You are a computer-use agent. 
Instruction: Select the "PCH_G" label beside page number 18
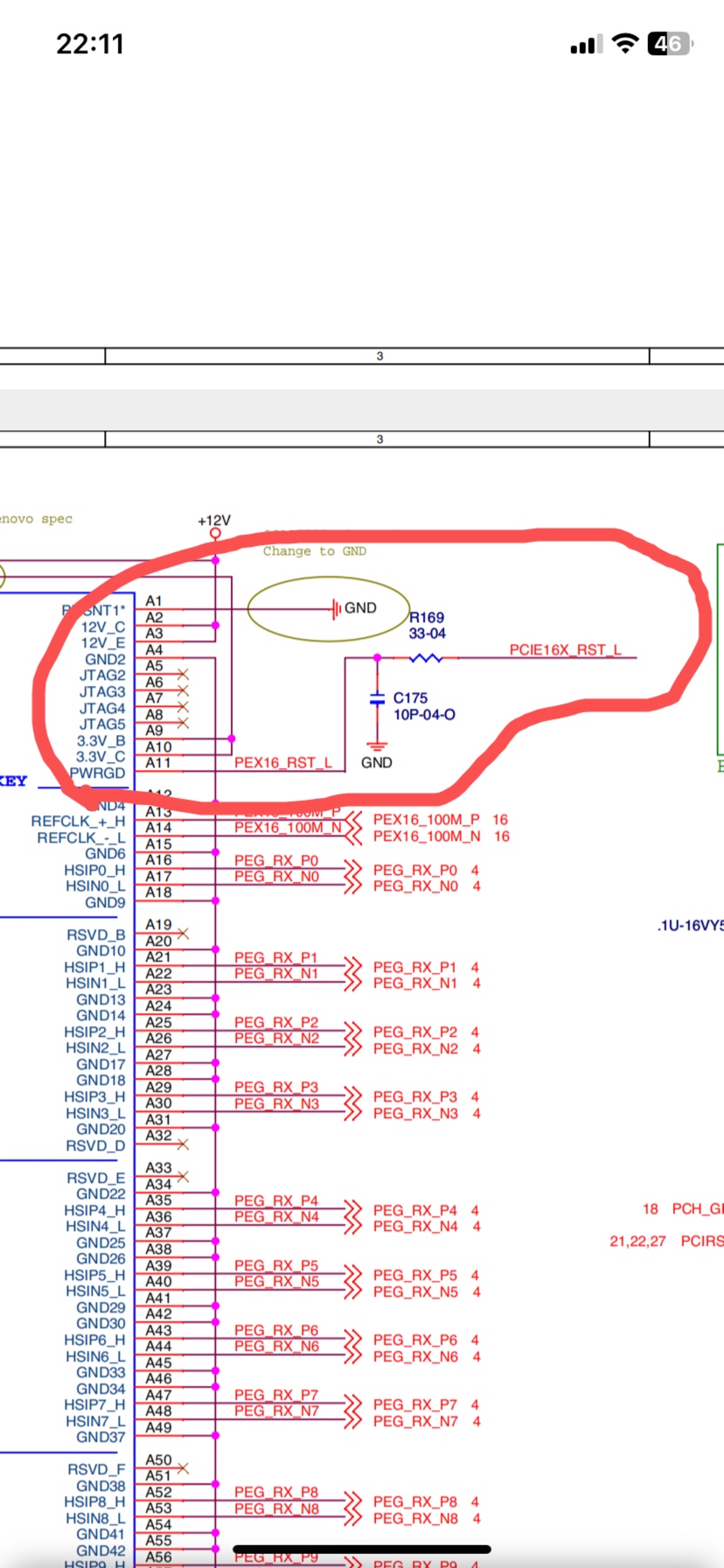698,1209
